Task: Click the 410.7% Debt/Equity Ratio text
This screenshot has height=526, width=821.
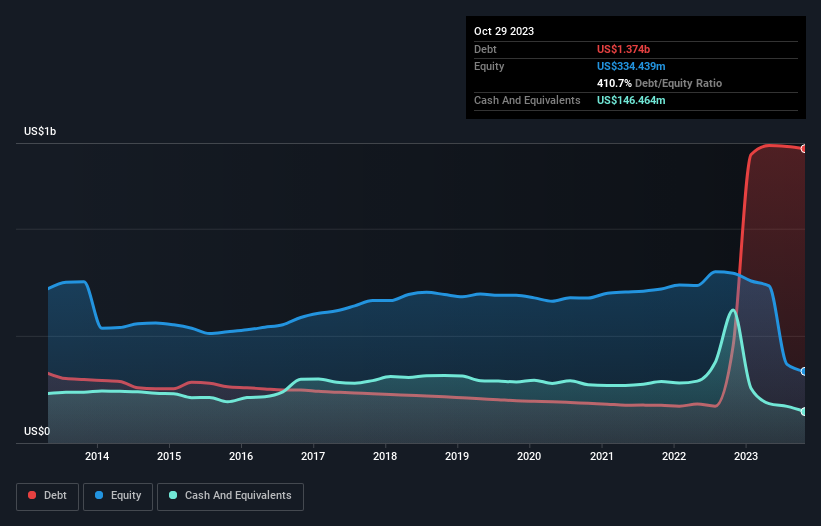Action: point(659,83)
